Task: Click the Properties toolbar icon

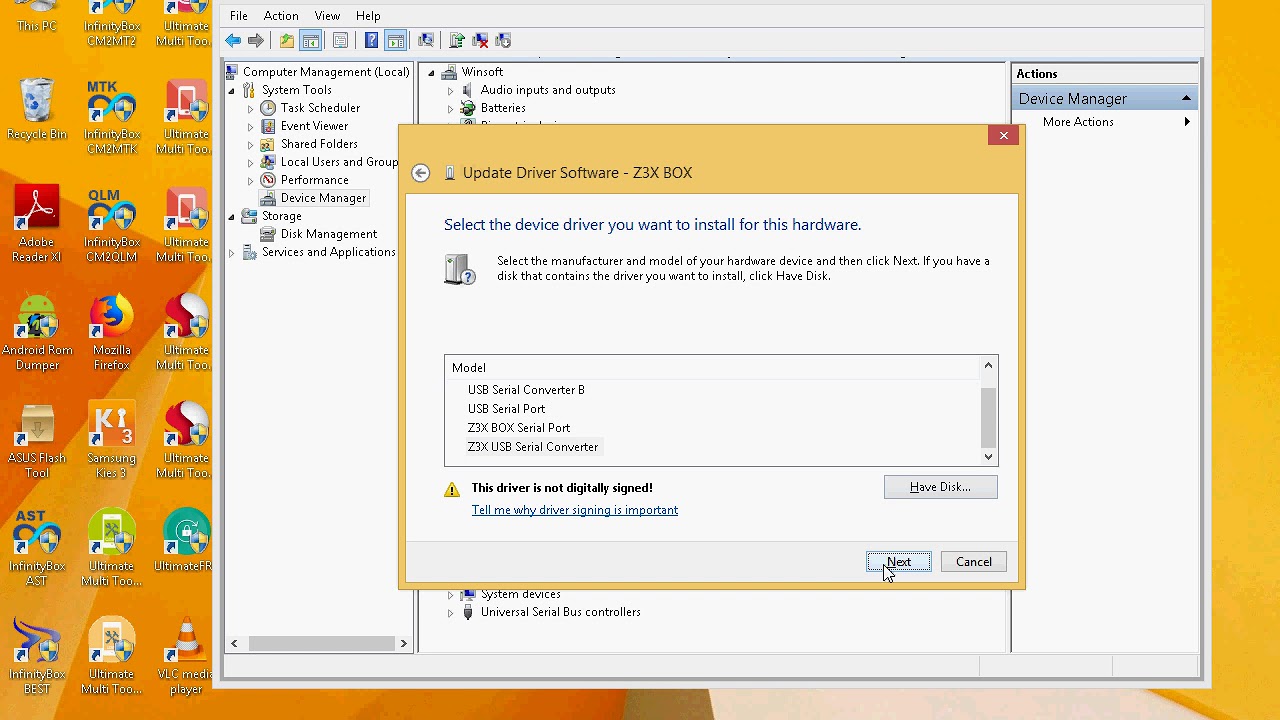Action: point(340,40)
